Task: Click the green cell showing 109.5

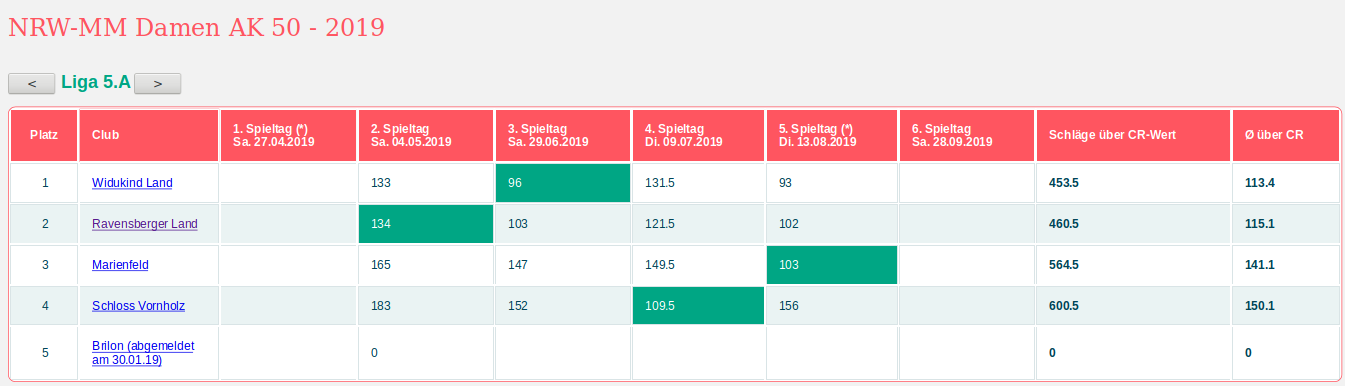Action: click(699, 306)
